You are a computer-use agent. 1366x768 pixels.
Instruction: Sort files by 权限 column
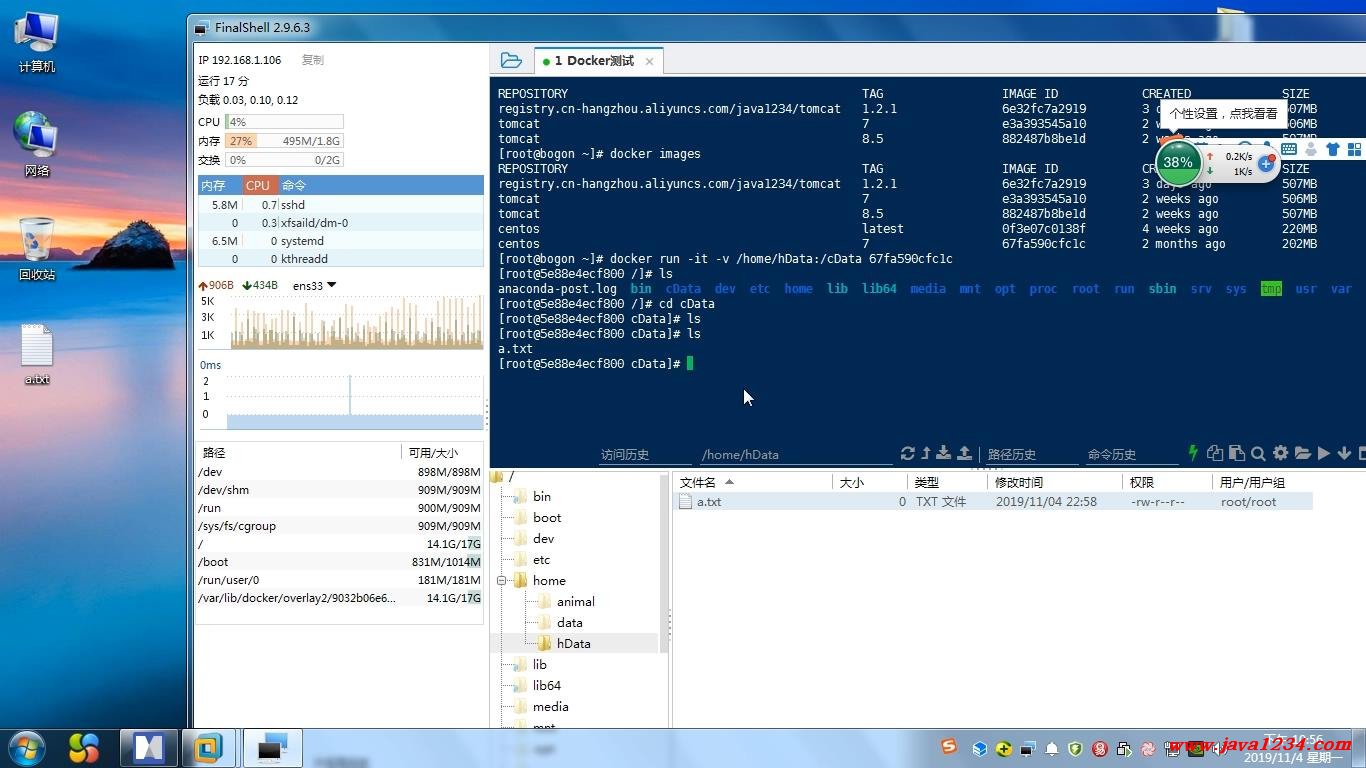[x=1166, y=482]
